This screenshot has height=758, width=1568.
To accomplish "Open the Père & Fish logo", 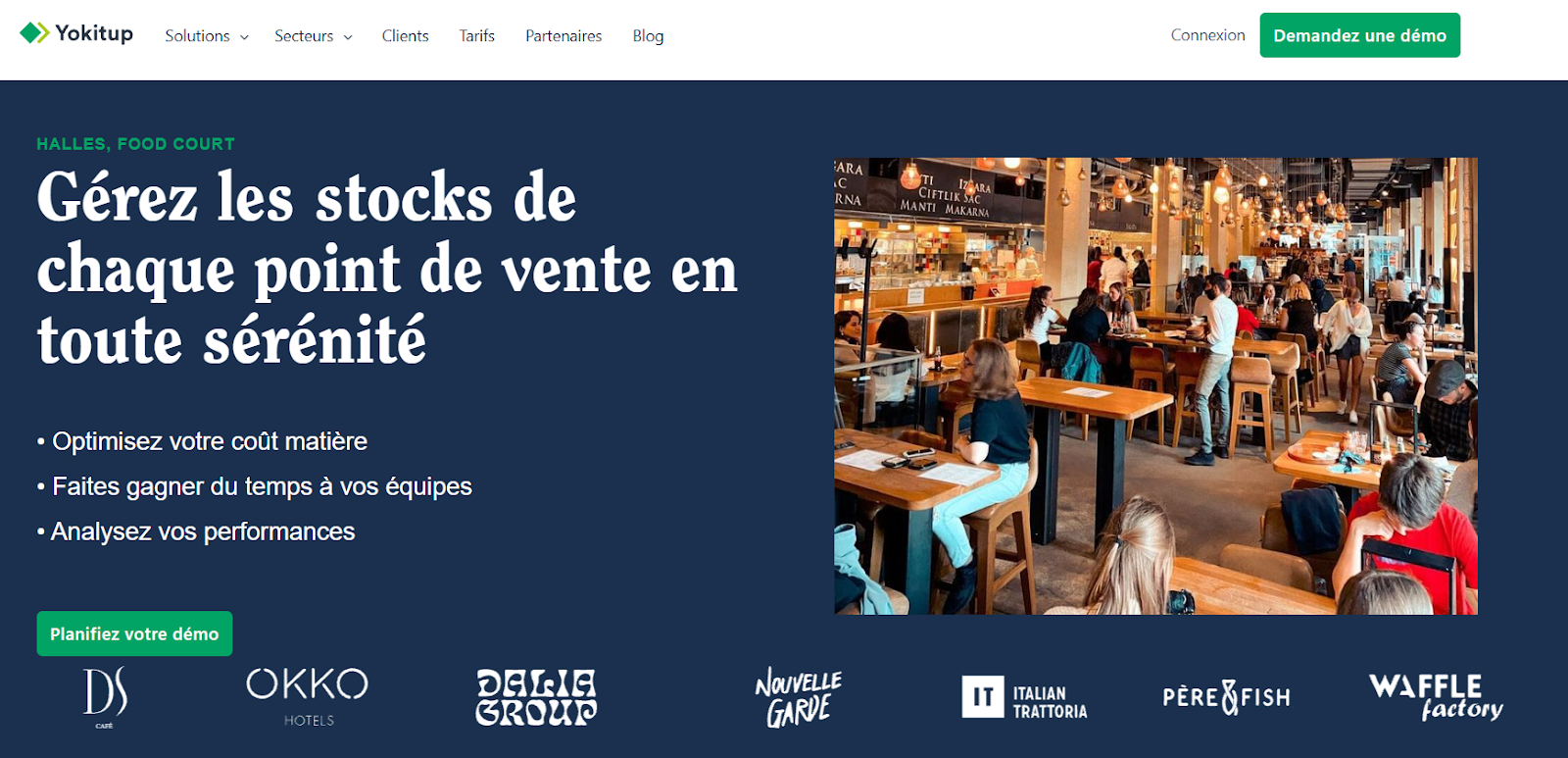I will click(x=1226, y=697).
